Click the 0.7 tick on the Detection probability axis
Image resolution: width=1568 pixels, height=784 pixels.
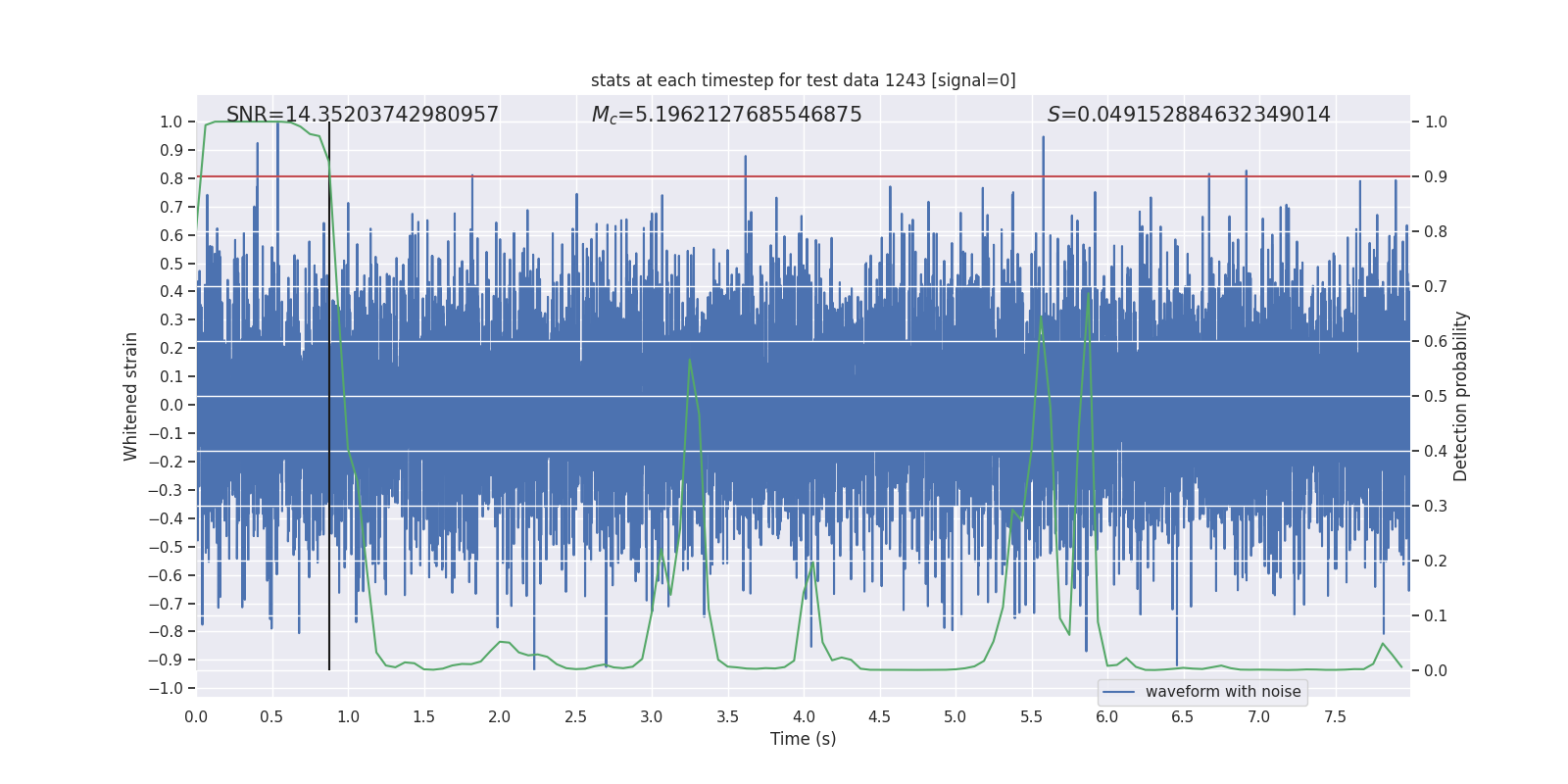tap(1436, 286)
